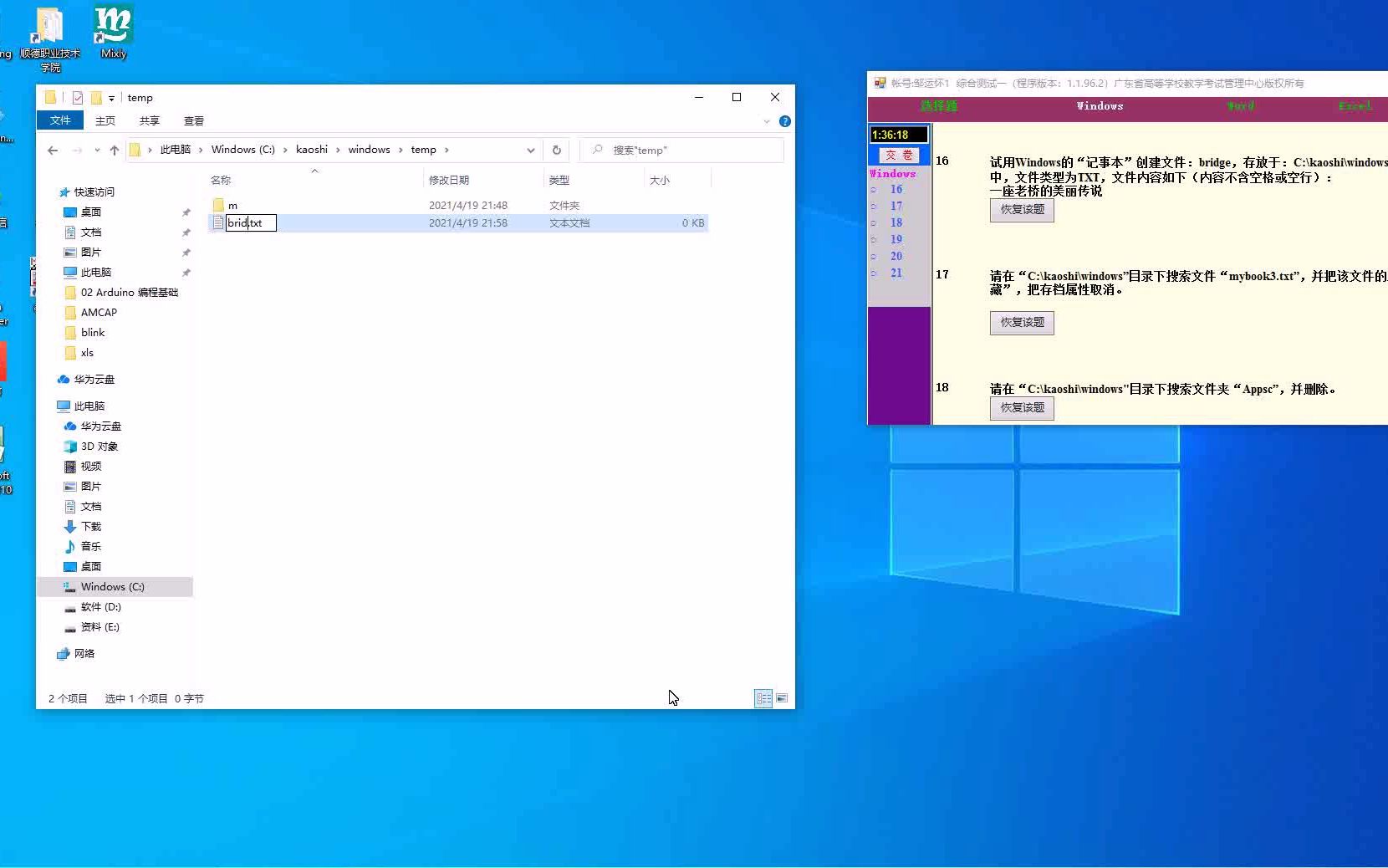1388x868 pixels.
Task: Click the New folder icon in Explorer title bar
Action: 96,98
